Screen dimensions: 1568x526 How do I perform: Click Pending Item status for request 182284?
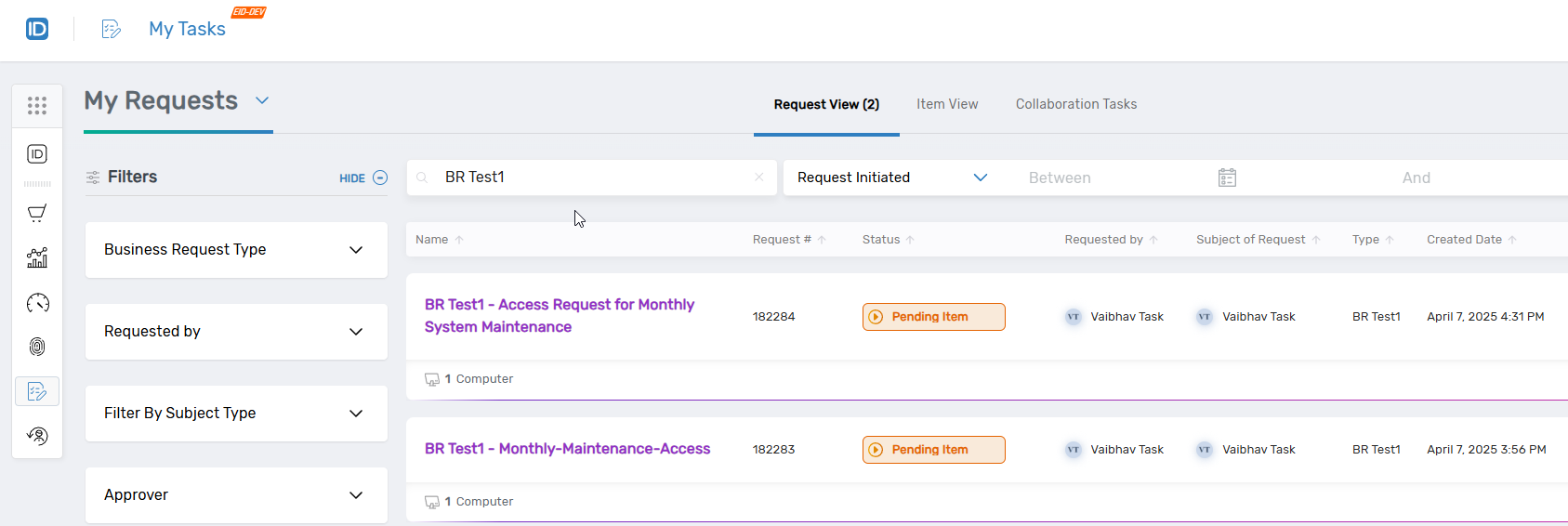[x=933, y=317]
